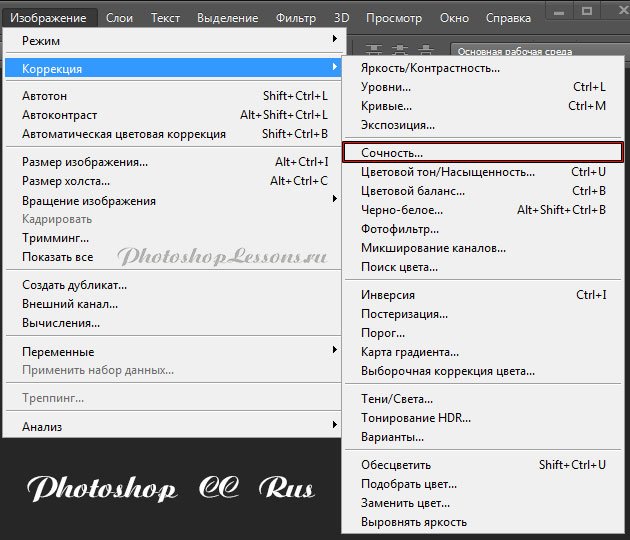Open the Справка menu
Viewport: 630px width, 540px height.
point(508,18)
